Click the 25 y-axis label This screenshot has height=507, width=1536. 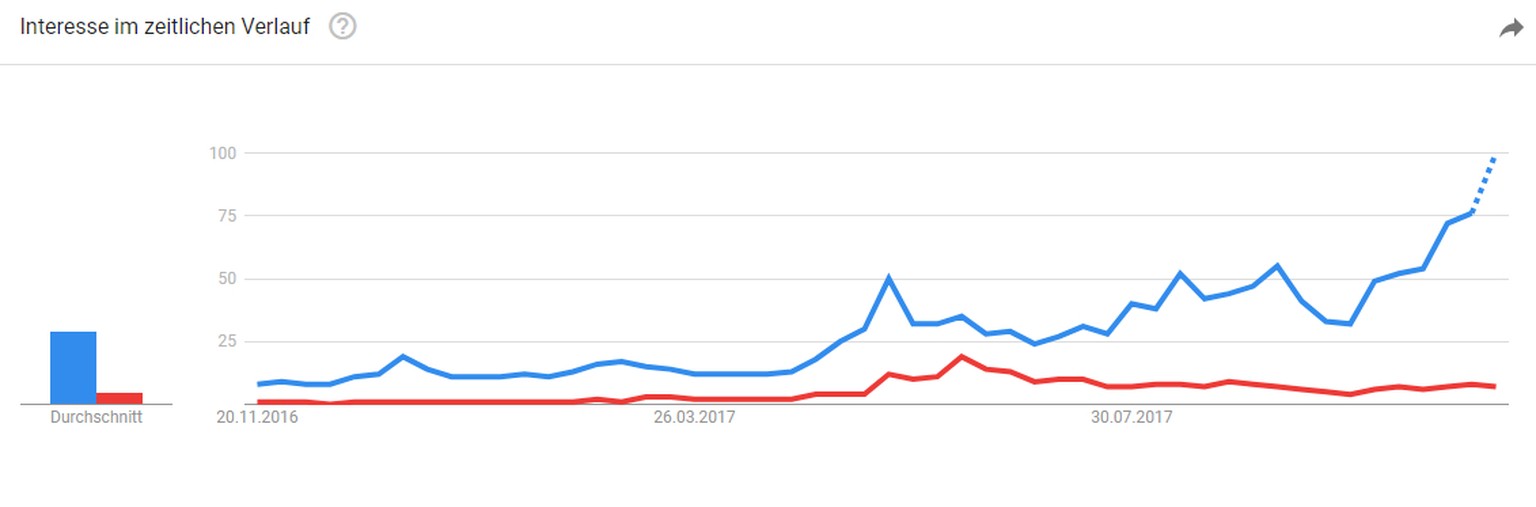tap(225, 341)
